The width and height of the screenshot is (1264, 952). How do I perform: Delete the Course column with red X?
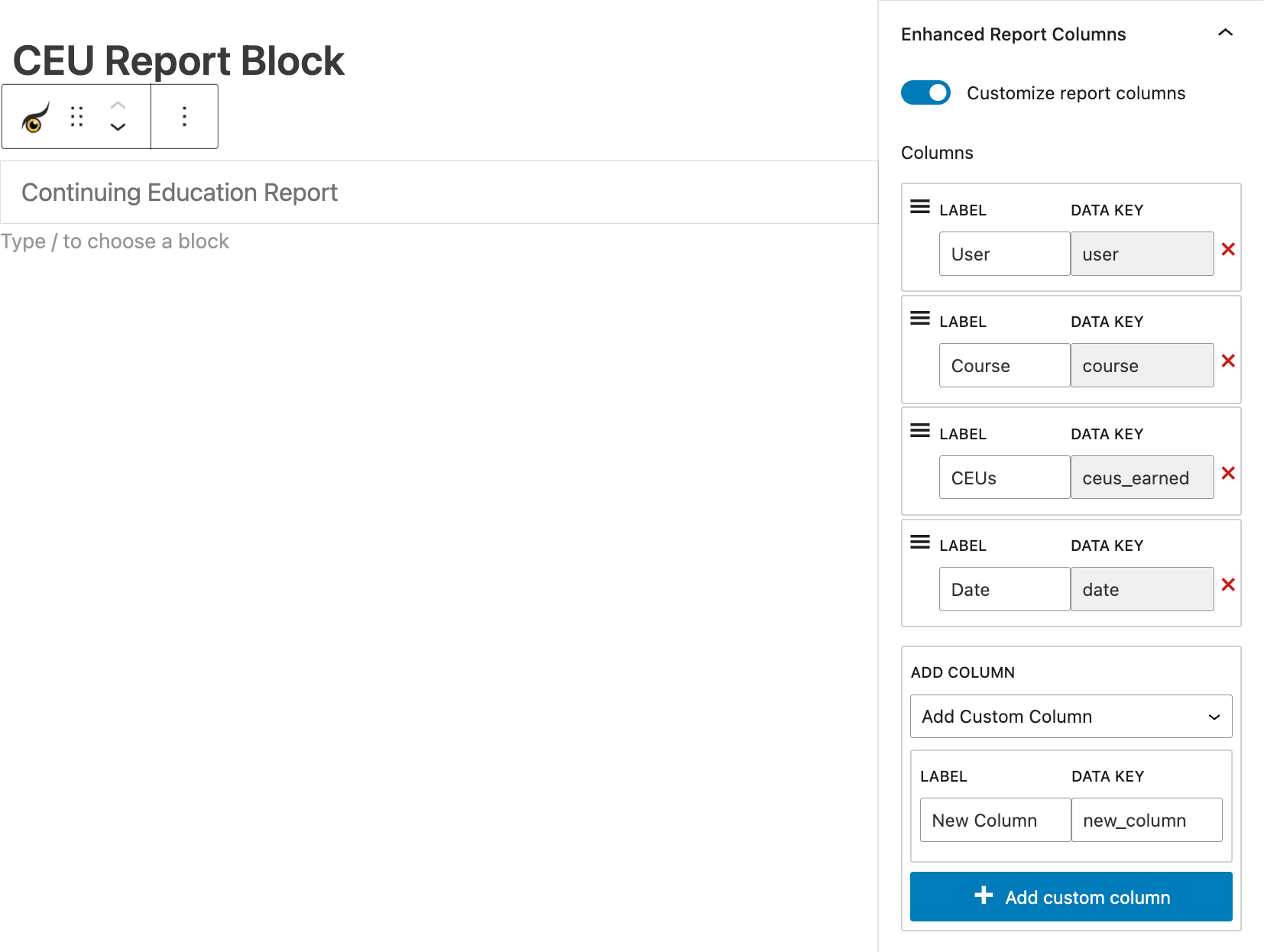[x=1229, y=361]
